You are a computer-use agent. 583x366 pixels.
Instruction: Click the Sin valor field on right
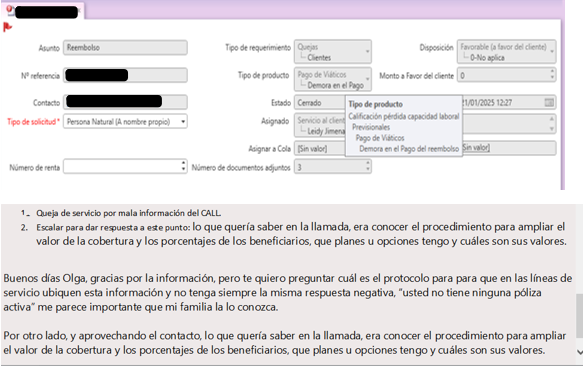[x=509, y=148]
